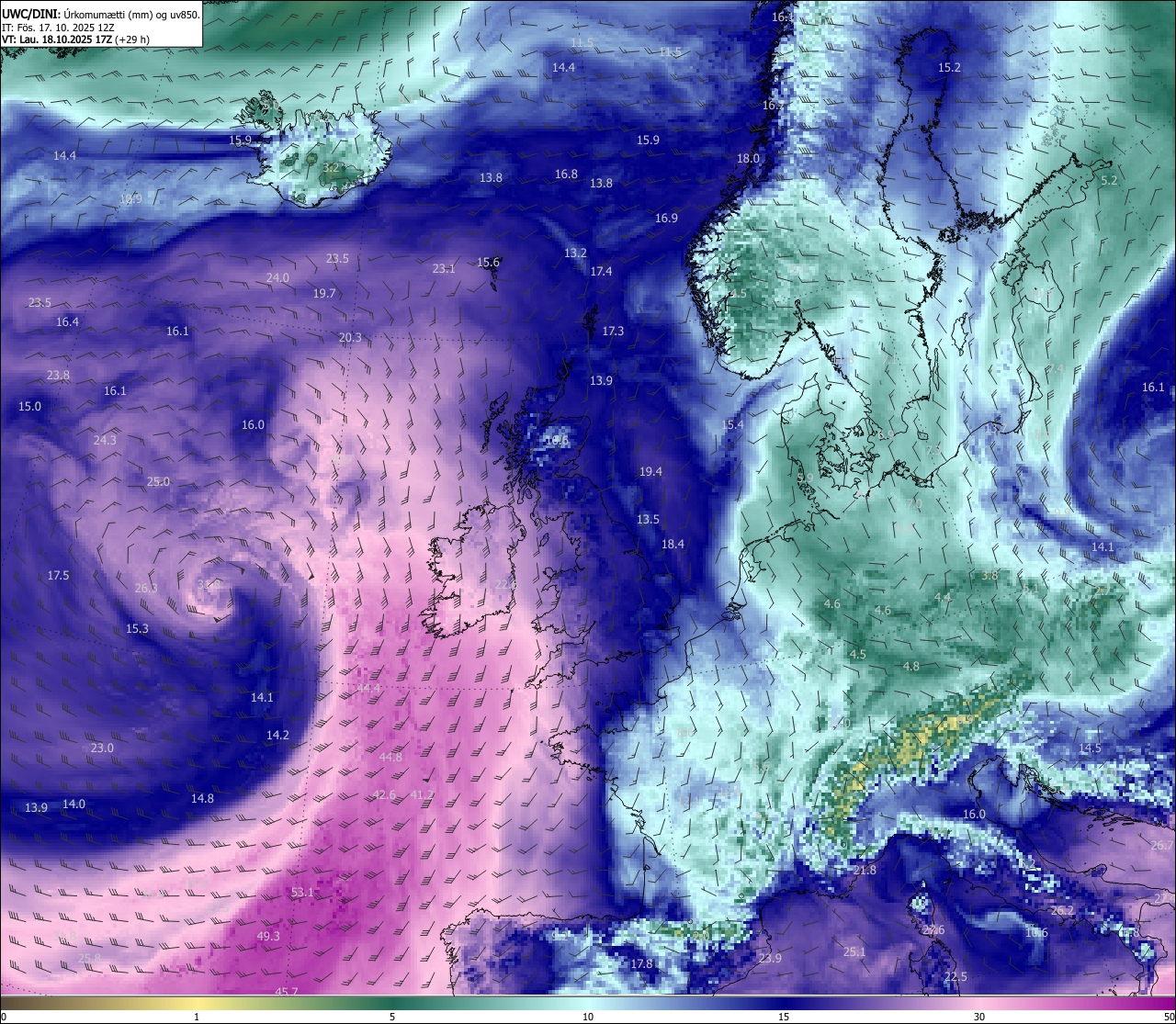Click the 5 tick on the color scale

tap(392, 1017)
